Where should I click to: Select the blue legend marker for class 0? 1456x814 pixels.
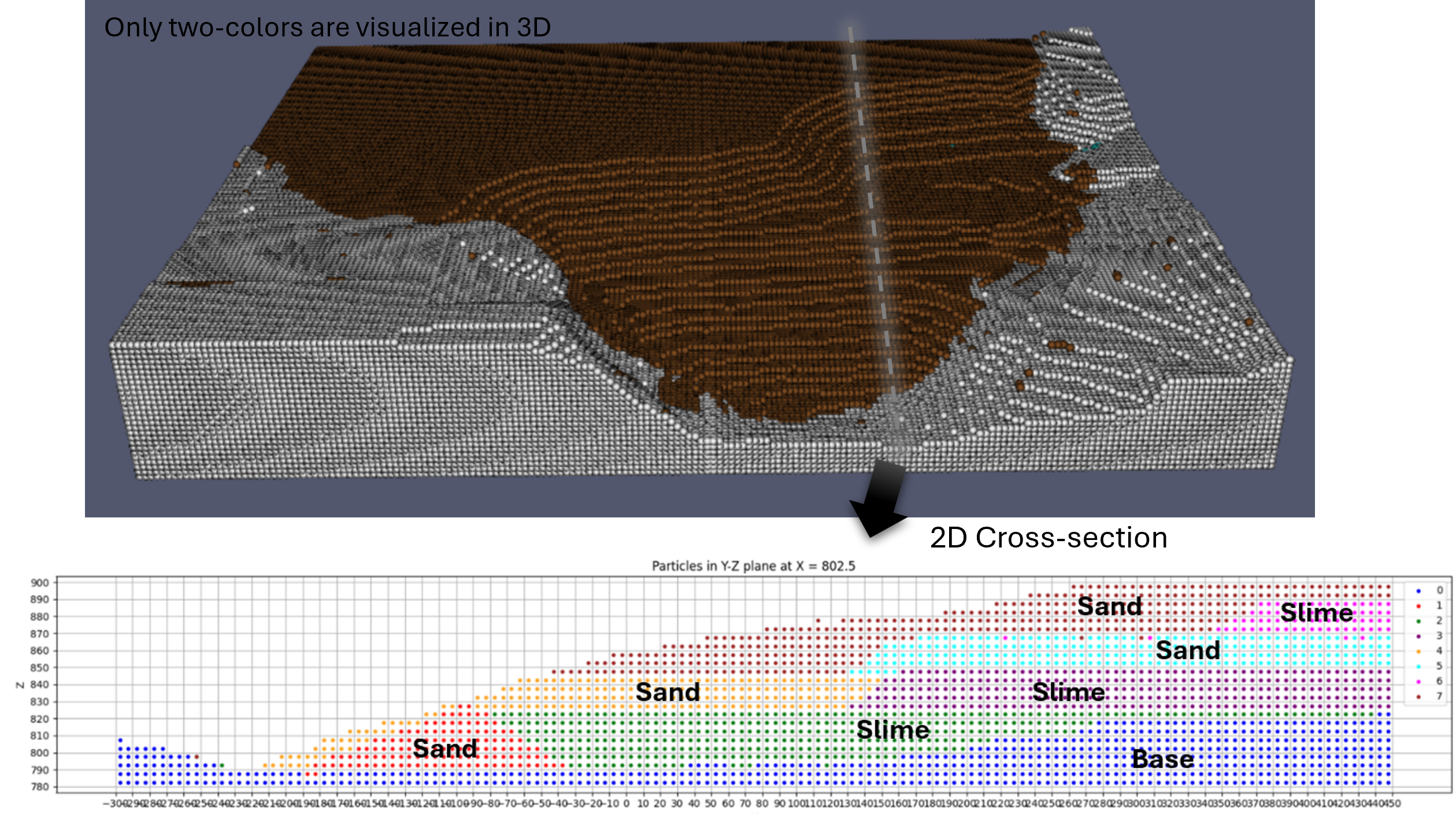1418,591
